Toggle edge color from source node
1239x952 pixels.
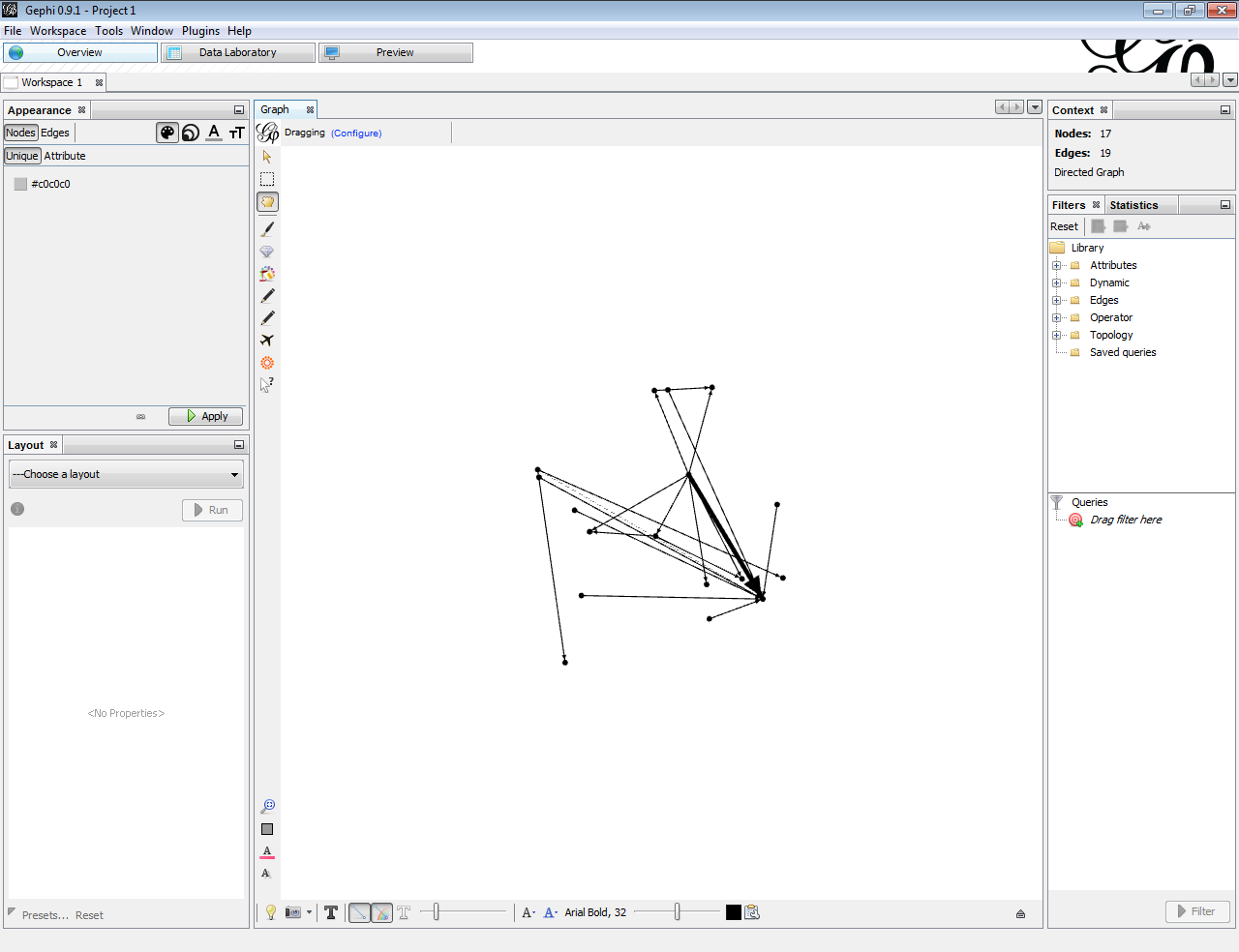pyautogui.click(x=381, y=912)
